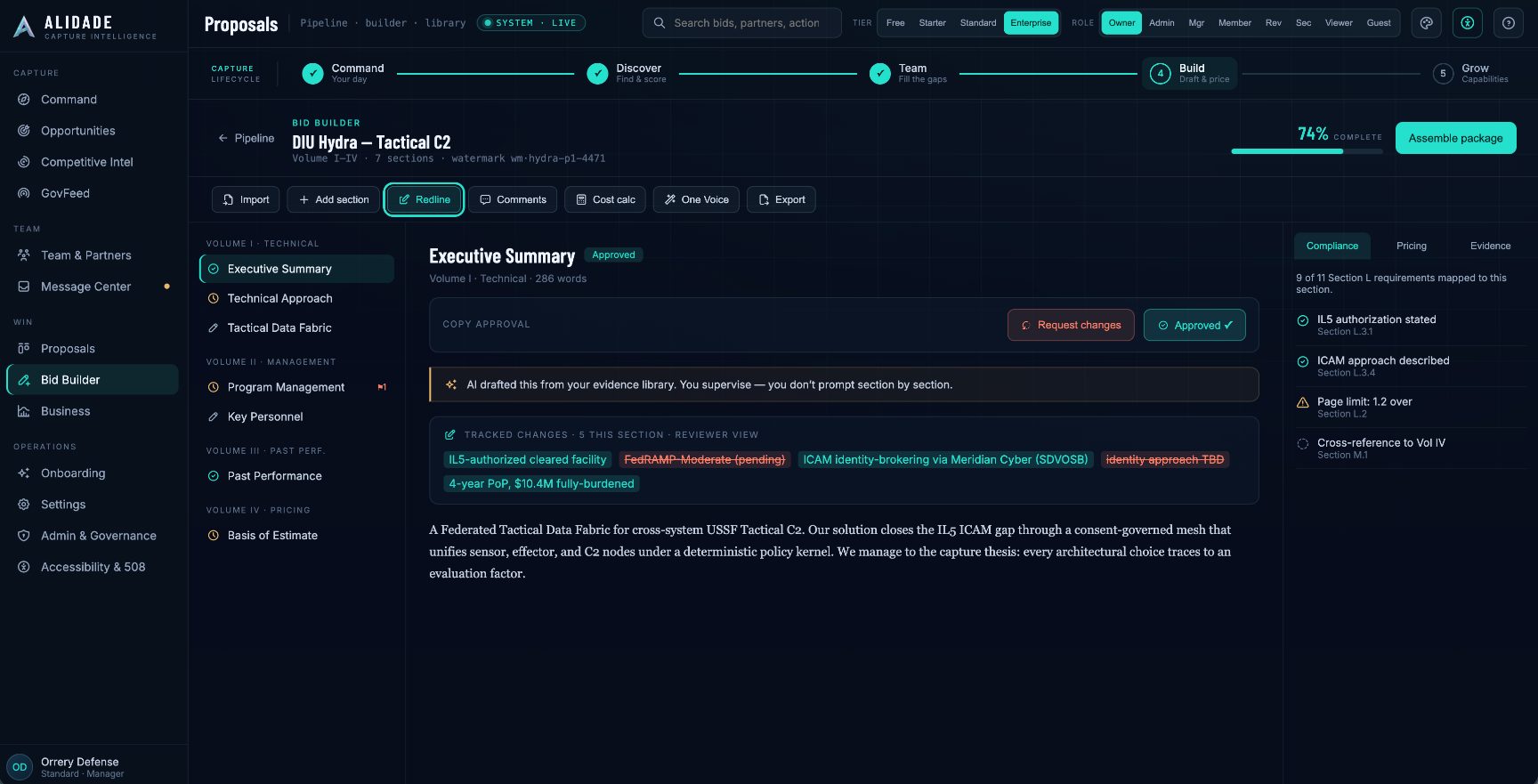
Task: Select the Starter tier
Action: coord(932,23)
